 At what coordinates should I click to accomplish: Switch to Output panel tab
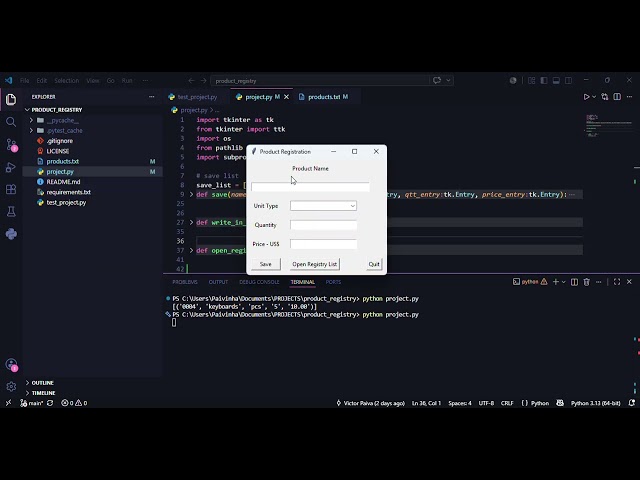coord(218,282)
